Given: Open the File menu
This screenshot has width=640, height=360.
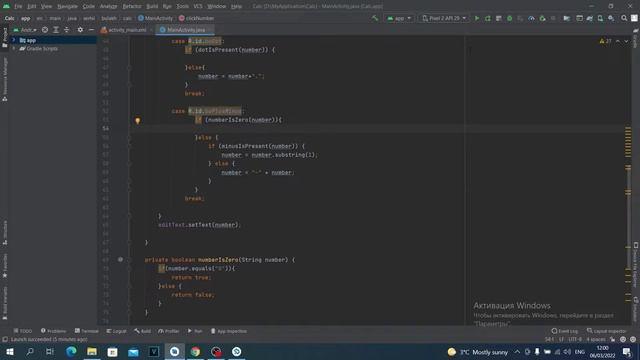Looking at the screenshot, I should [18, 6].
